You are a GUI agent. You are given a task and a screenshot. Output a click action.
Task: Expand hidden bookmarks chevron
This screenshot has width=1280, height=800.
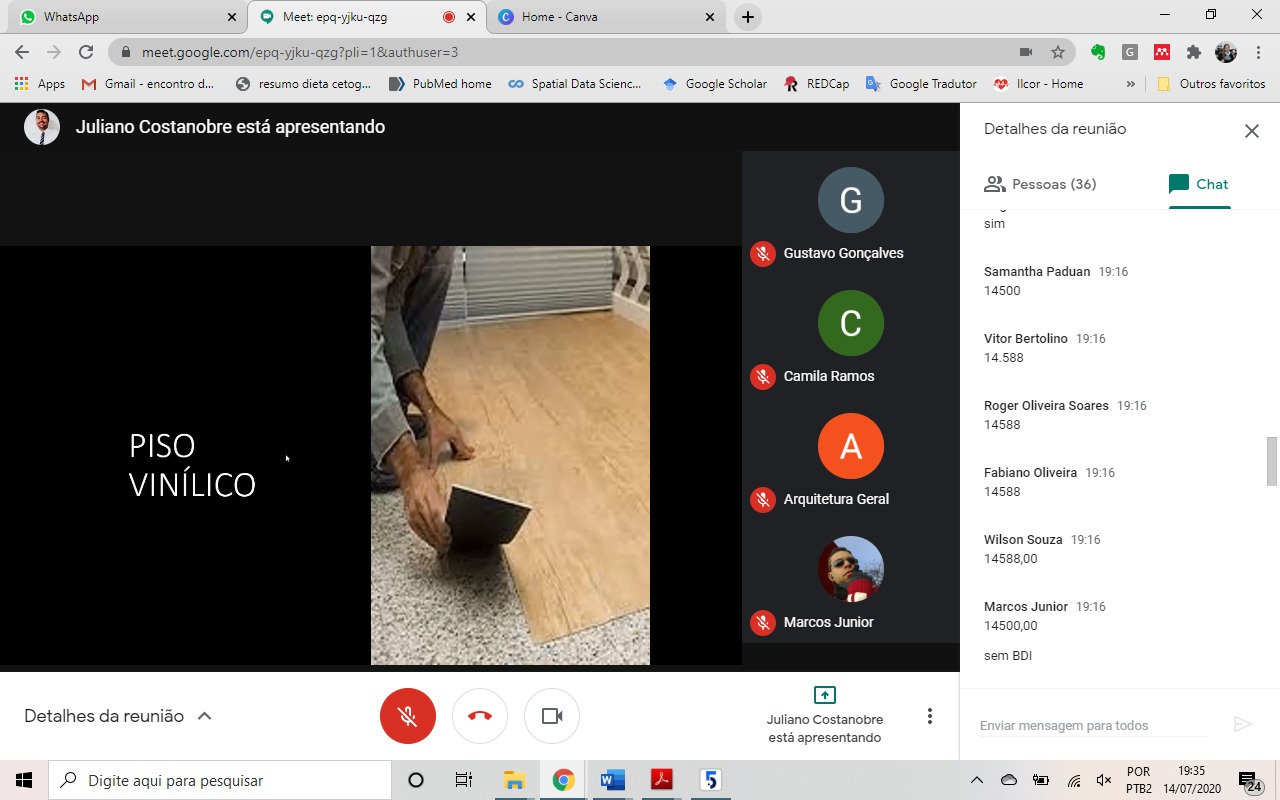pyautogui.click(x=1131, y=84)
